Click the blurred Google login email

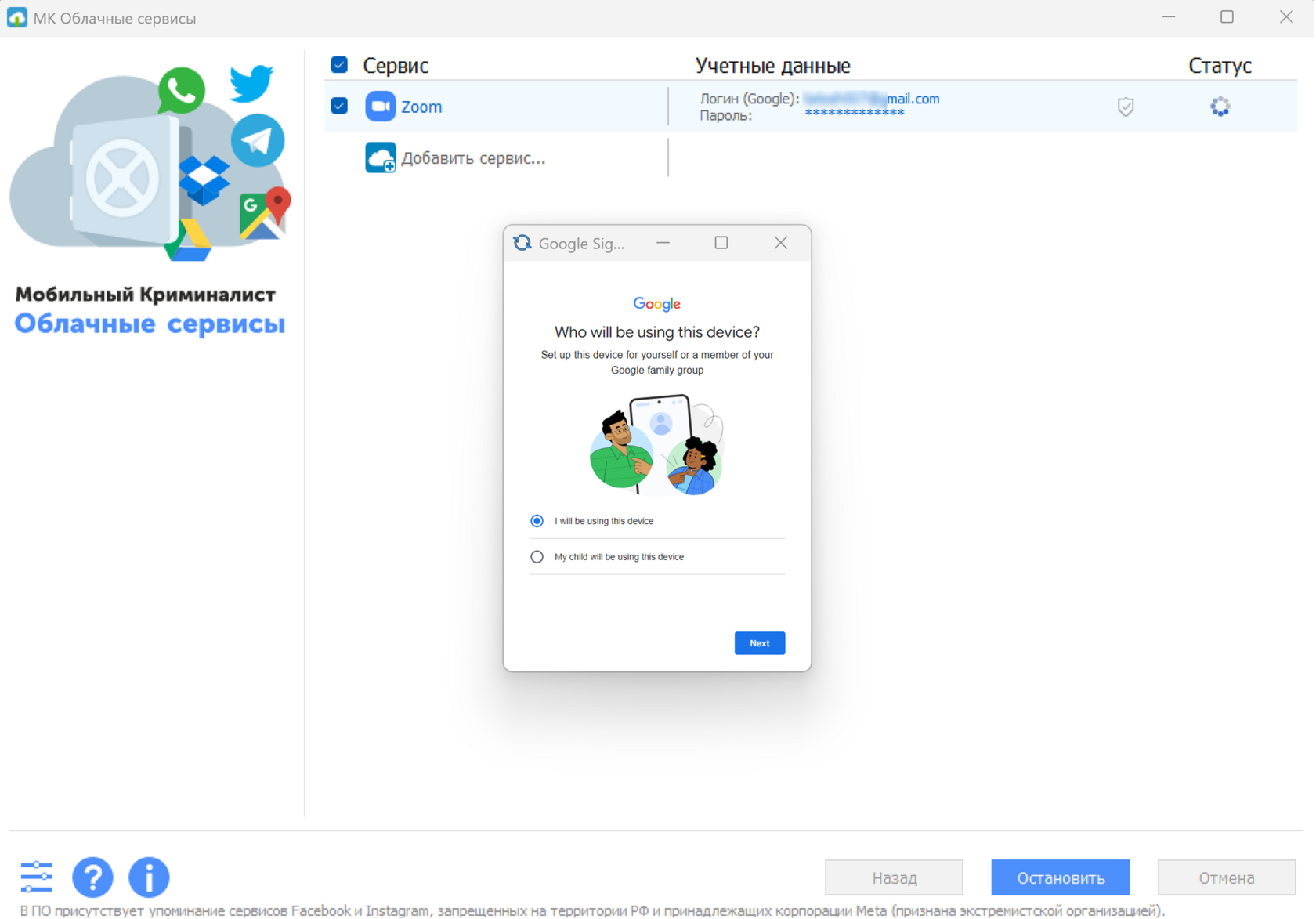872,99
